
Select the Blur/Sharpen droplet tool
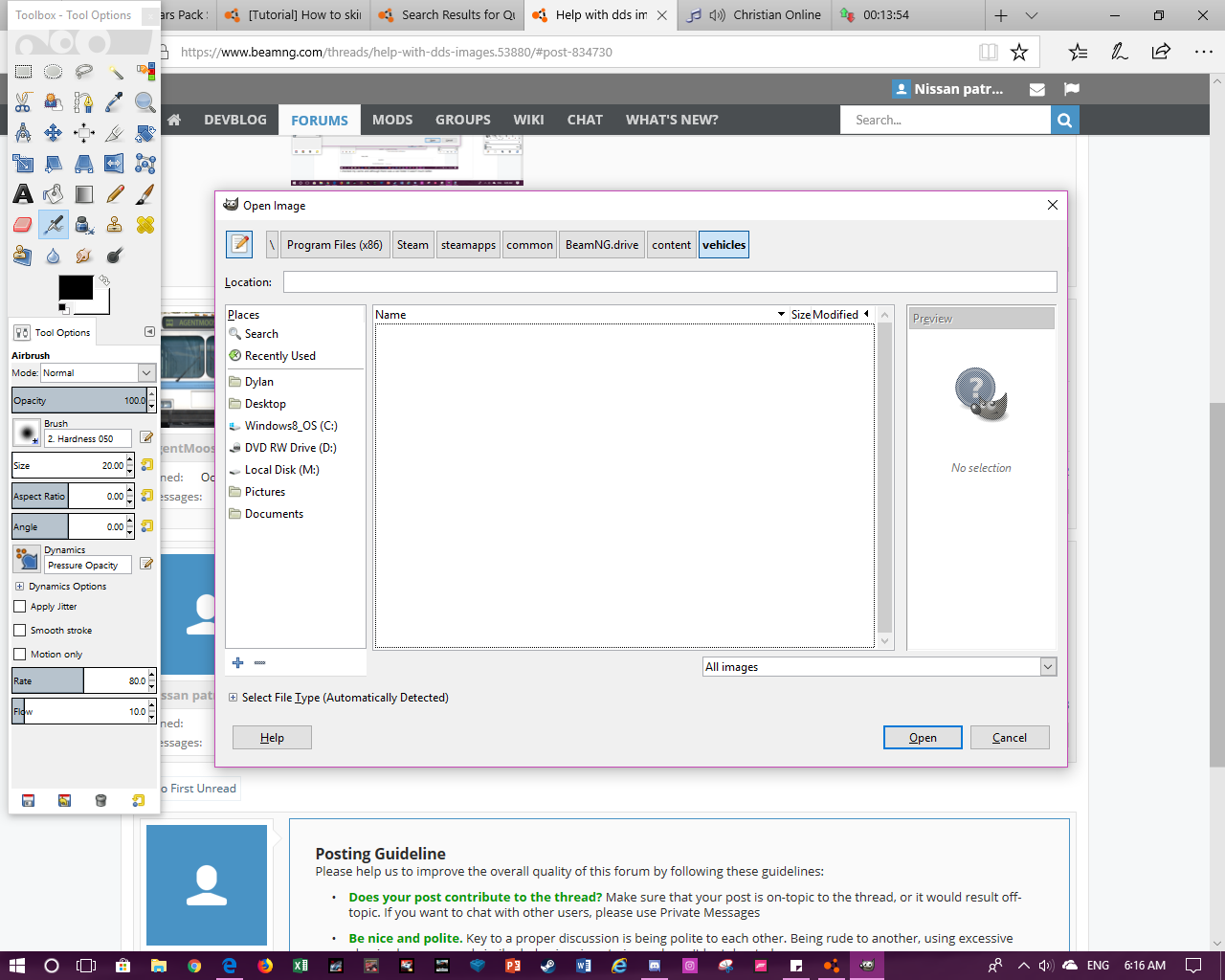(54, 256)
